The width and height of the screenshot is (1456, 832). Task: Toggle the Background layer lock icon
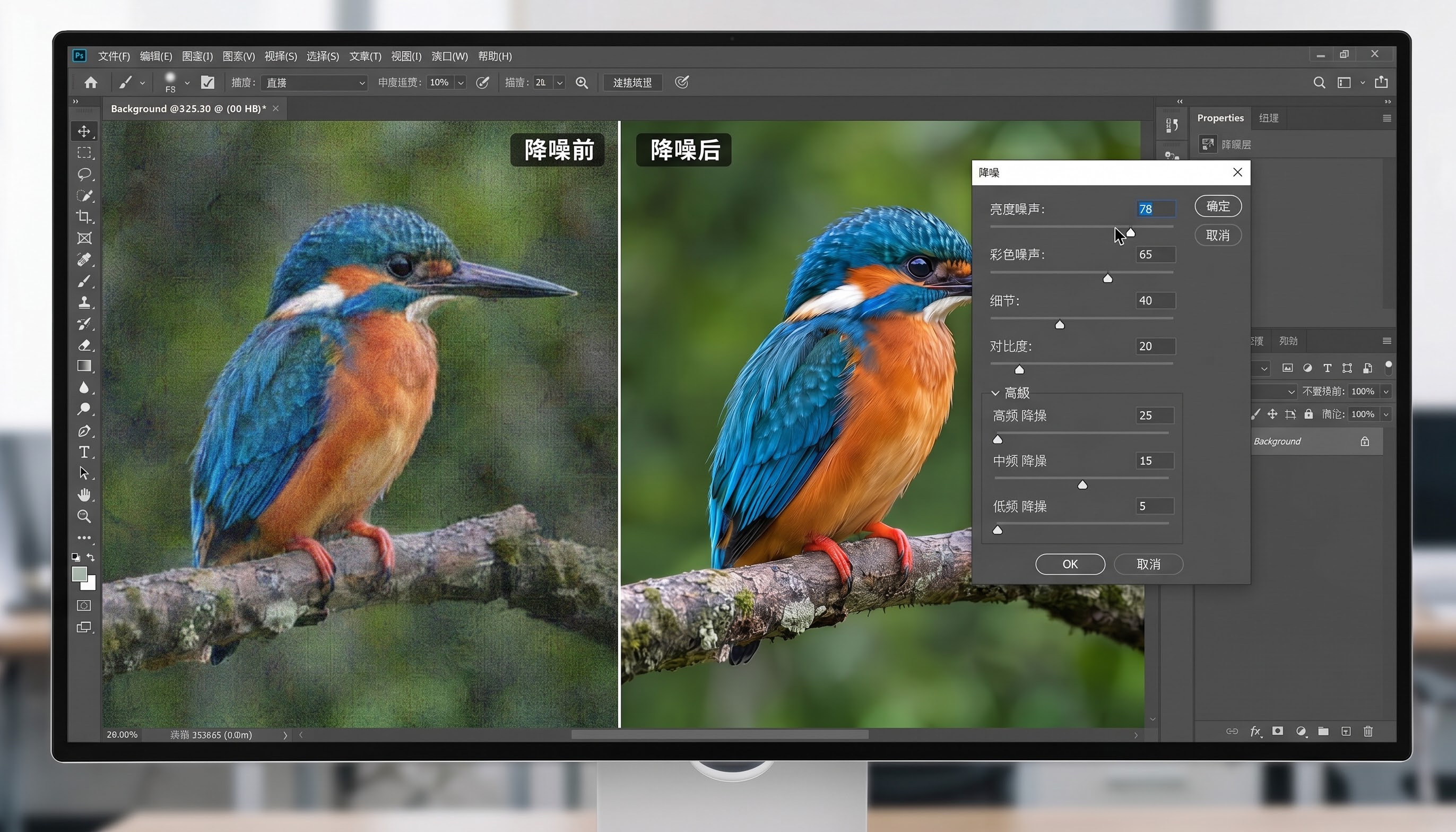[x=1365, y=441]
